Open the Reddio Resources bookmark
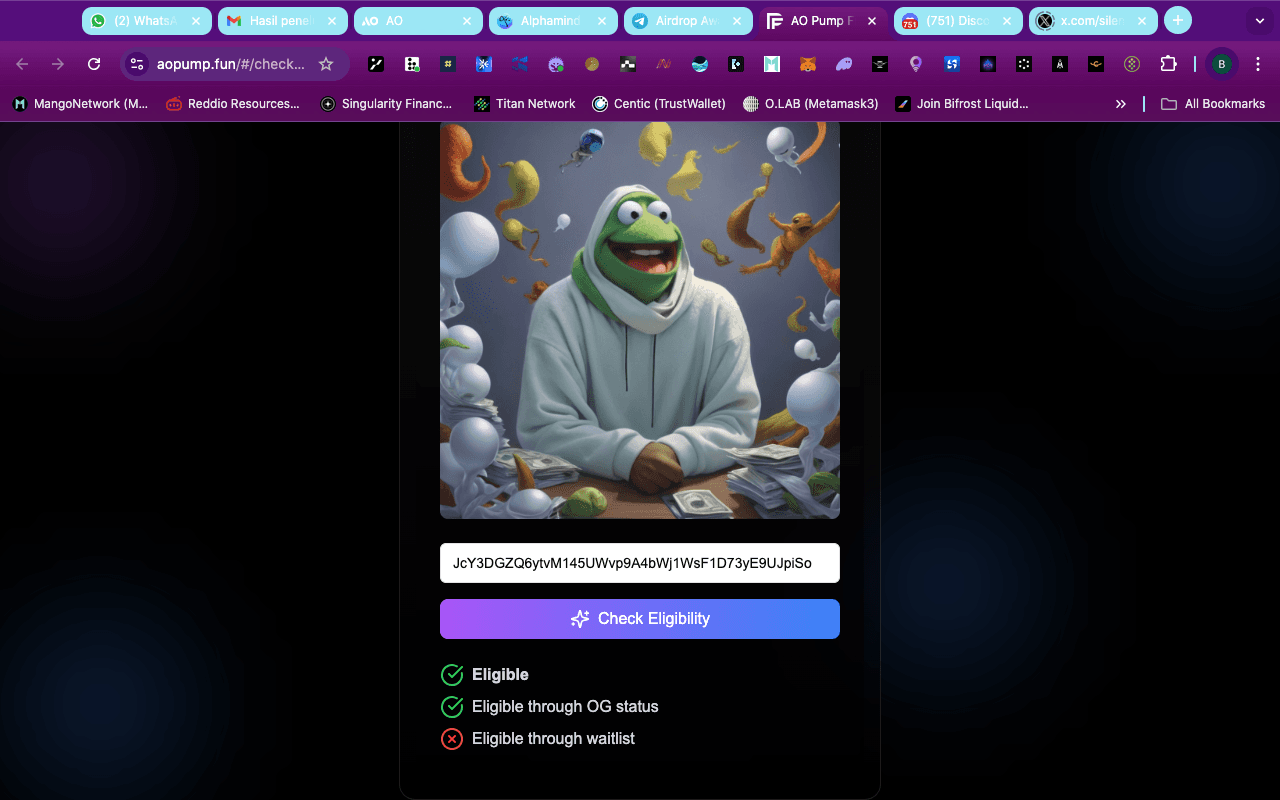 233,103
